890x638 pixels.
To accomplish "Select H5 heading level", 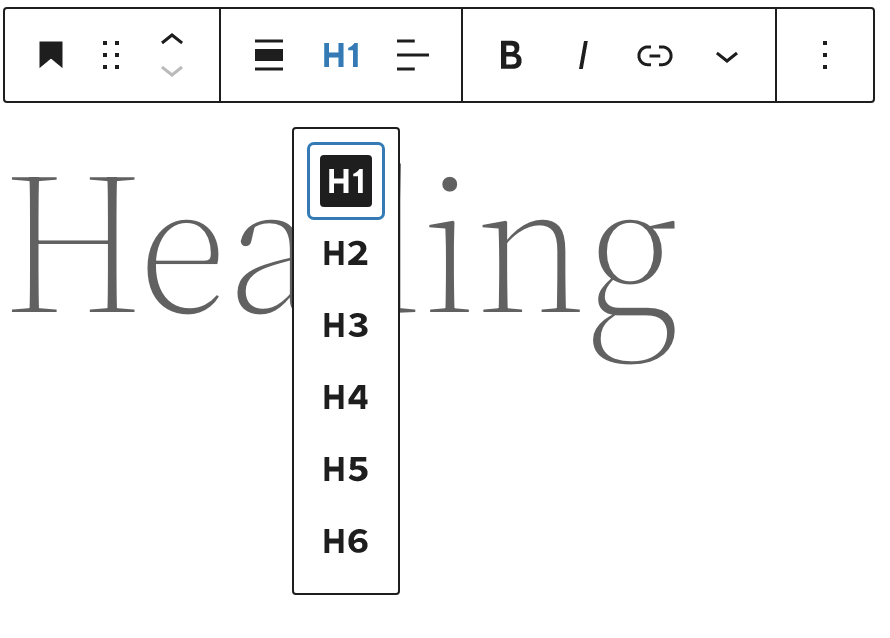I will 345,469.
